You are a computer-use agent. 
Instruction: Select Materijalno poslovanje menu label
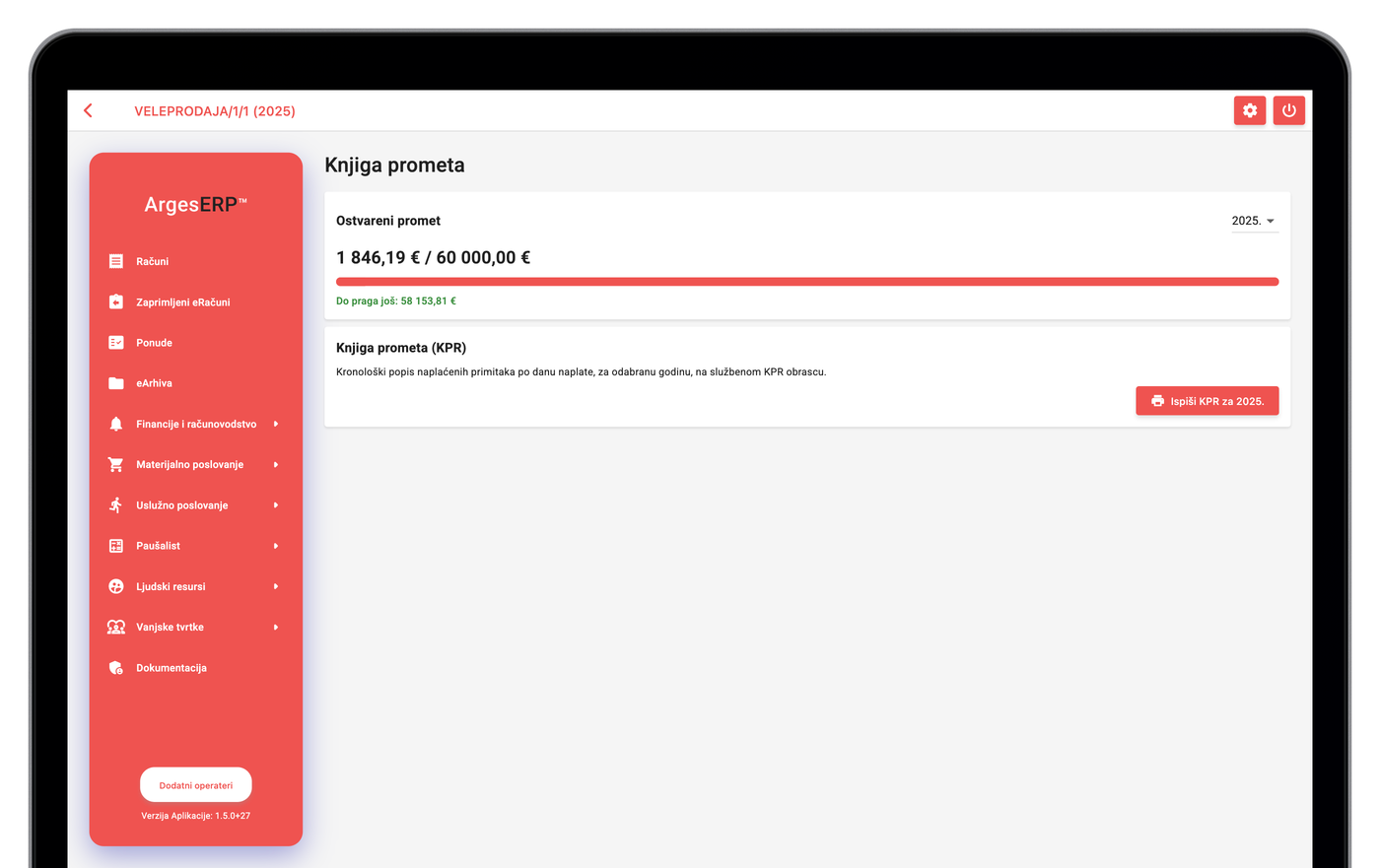[x=189, y=464]
